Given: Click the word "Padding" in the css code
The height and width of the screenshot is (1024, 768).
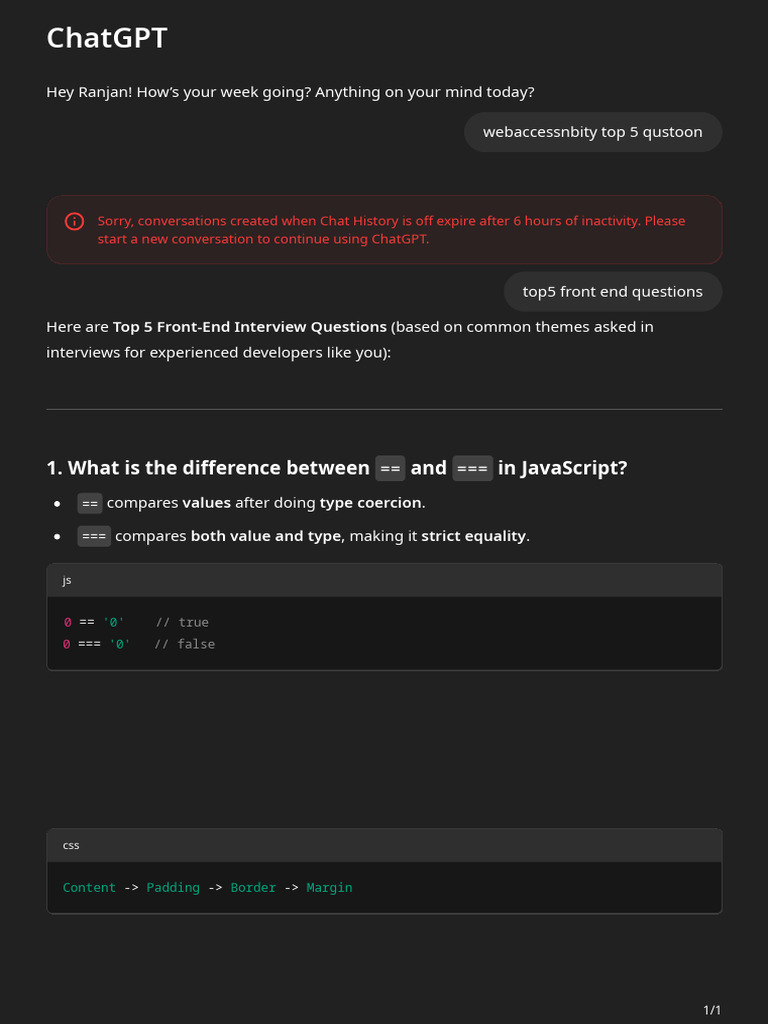Looking at the screenshot, I should [x=173, y=887].
